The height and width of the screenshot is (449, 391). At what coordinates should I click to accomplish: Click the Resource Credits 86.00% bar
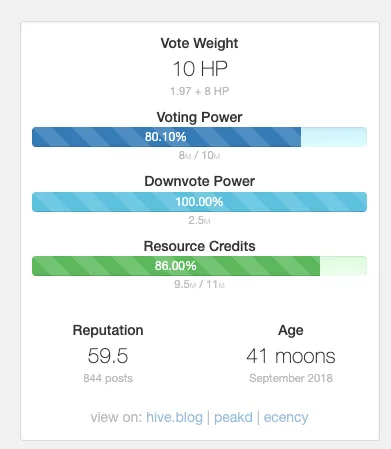point(199,266)
